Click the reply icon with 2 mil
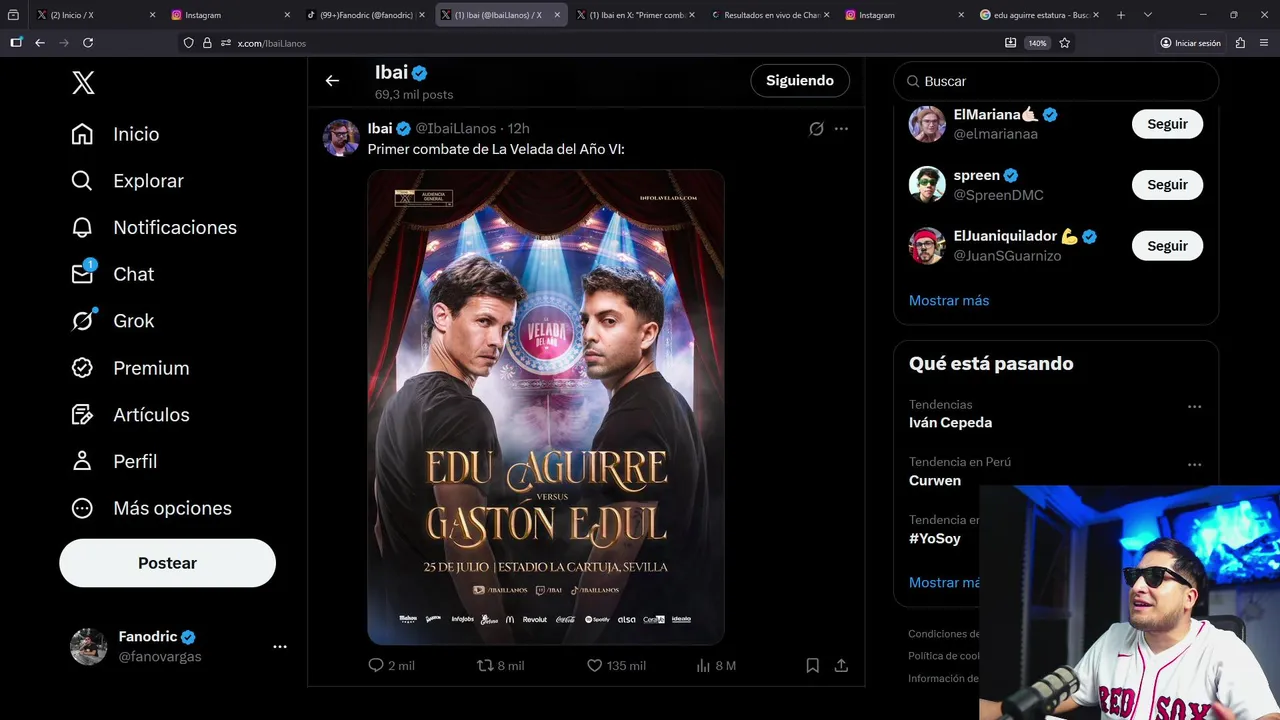Image resolution: width=1280 pixels, height=720 pixels. (376, 665)
